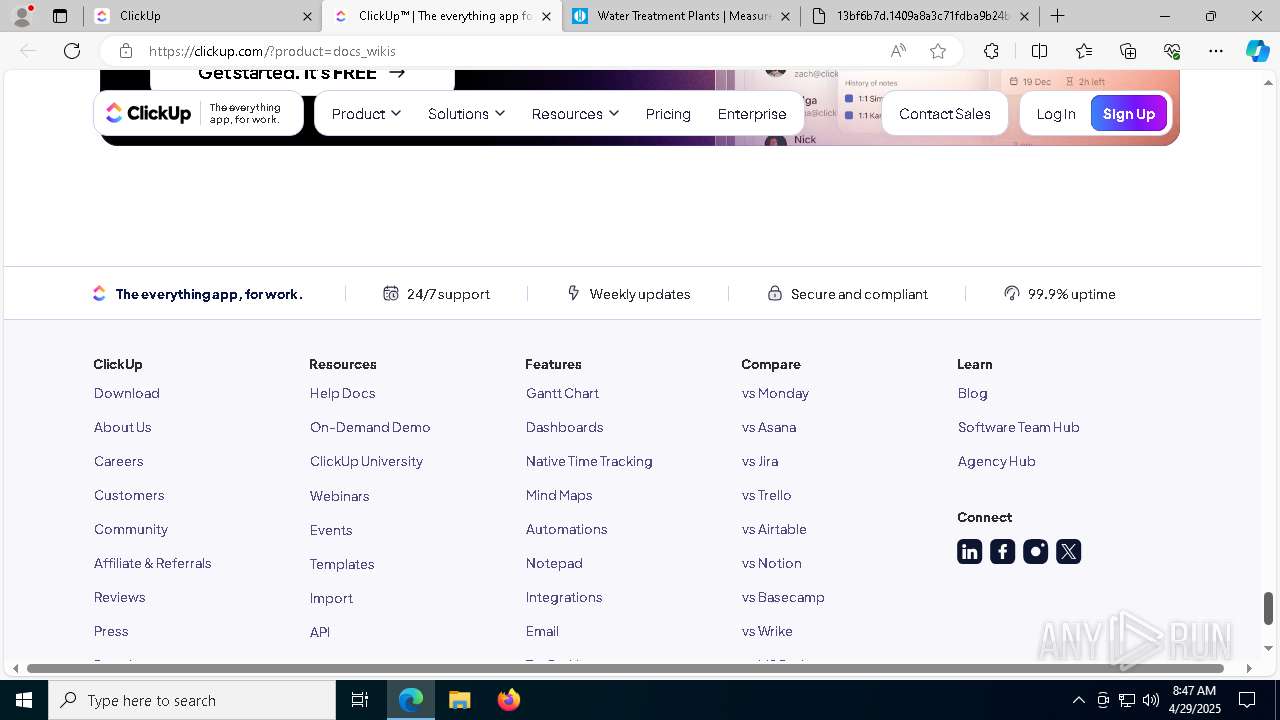Screen dimensions: 1280x720
Task: Click Get started. It's FREE button
Action: click(302, 76)
